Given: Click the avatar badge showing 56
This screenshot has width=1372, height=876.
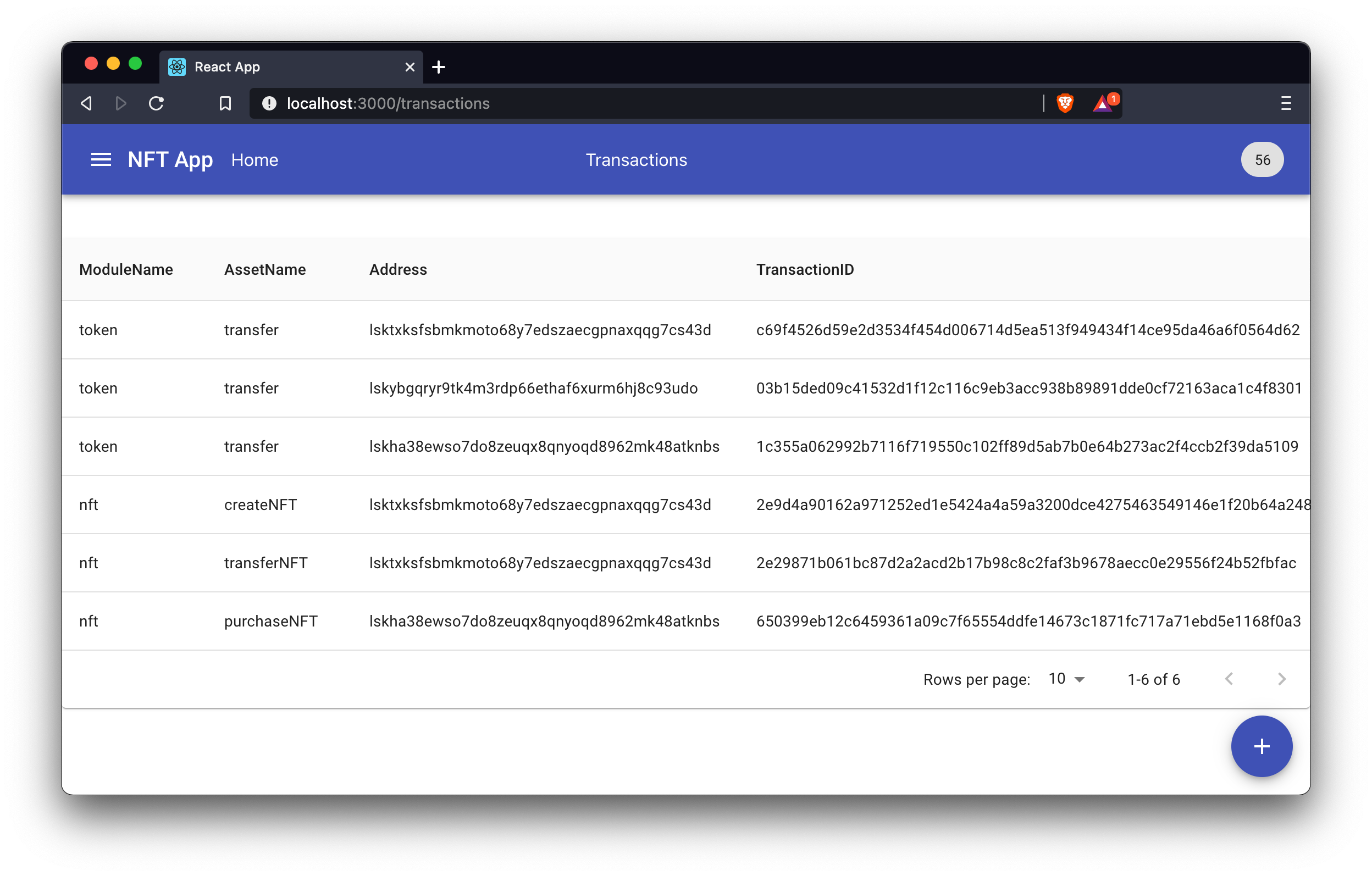Looking at the screenshot, I should 1262,159.
